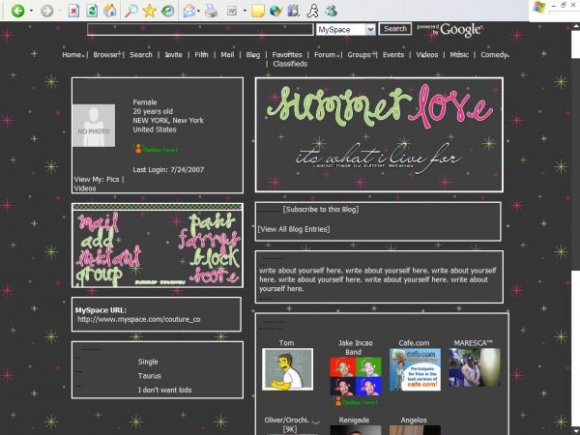Click the vertical page scrollbar

click(x=576, y=229)
